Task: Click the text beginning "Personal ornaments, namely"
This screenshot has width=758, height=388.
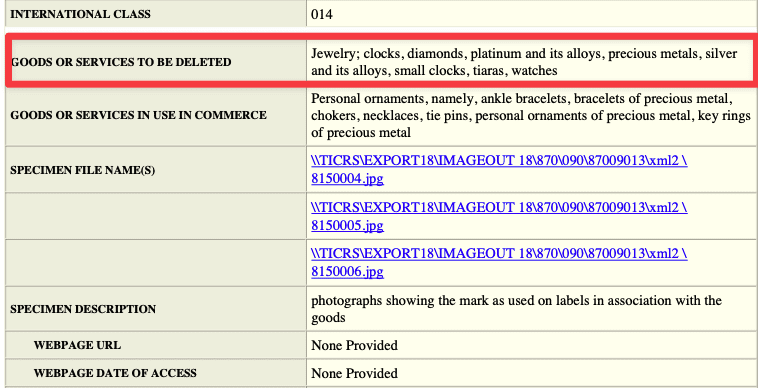Action: [530, 116]
